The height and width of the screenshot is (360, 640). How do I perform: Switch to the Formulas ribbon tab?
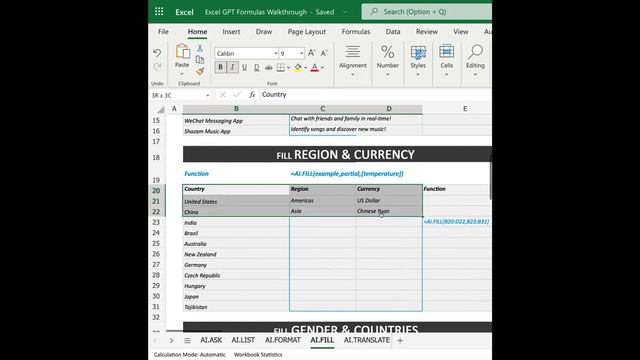[x=356, y=31]
